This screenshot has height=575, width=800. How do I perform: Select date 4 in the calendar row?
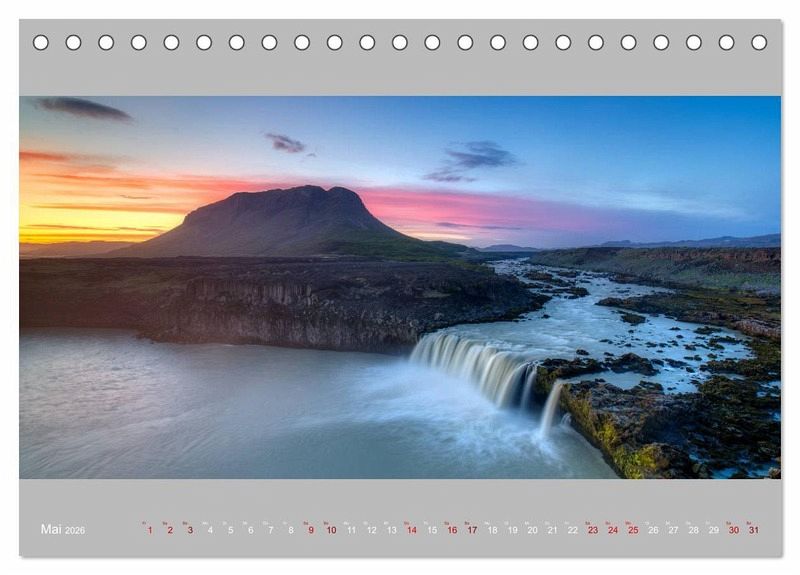(210, 530)
